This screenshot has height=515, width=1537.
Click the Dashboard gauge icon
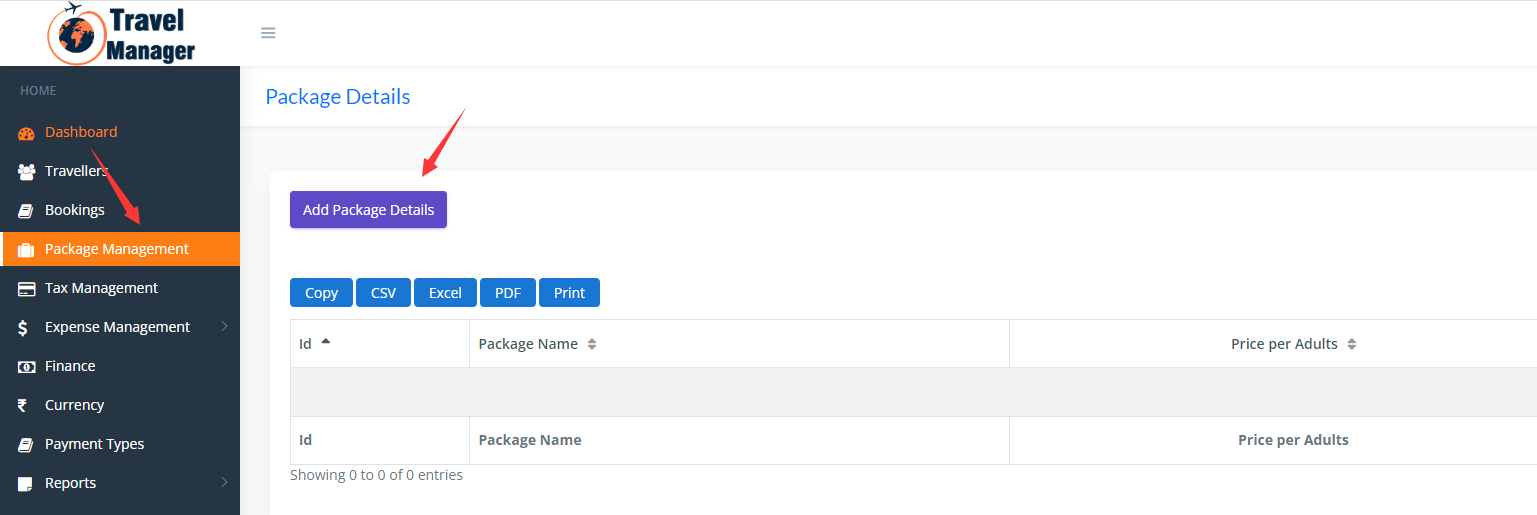(x=26, y=133)
